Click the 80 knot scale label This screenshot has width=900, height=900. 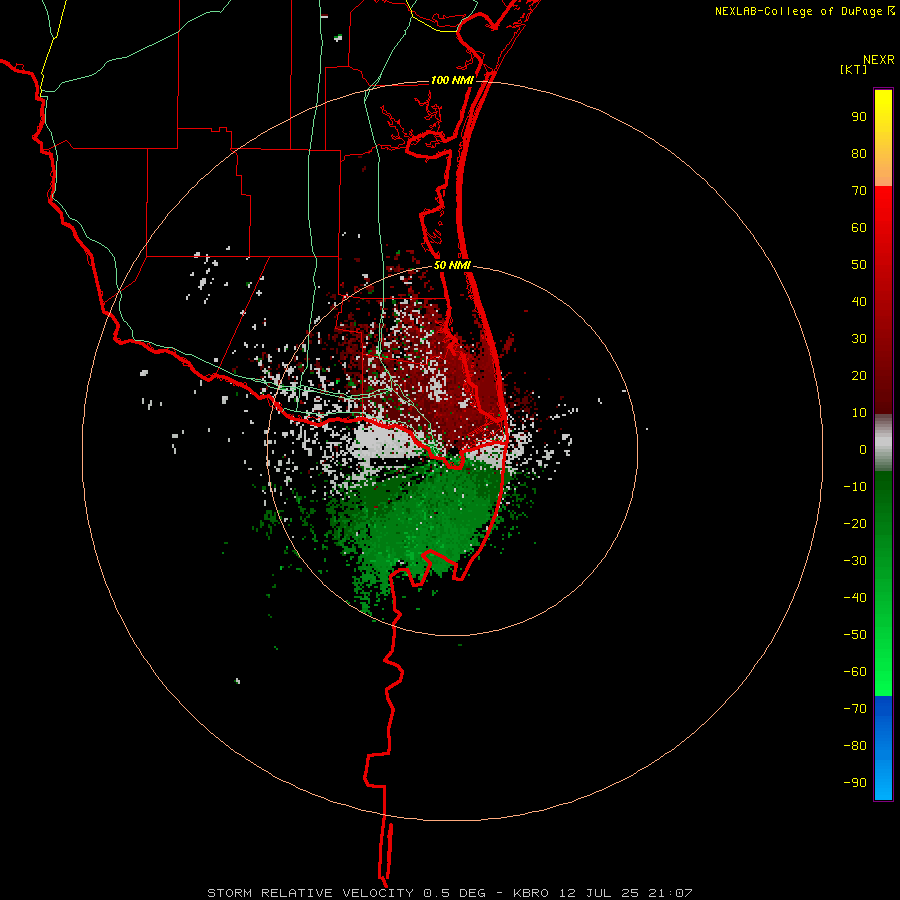(859, 153)
